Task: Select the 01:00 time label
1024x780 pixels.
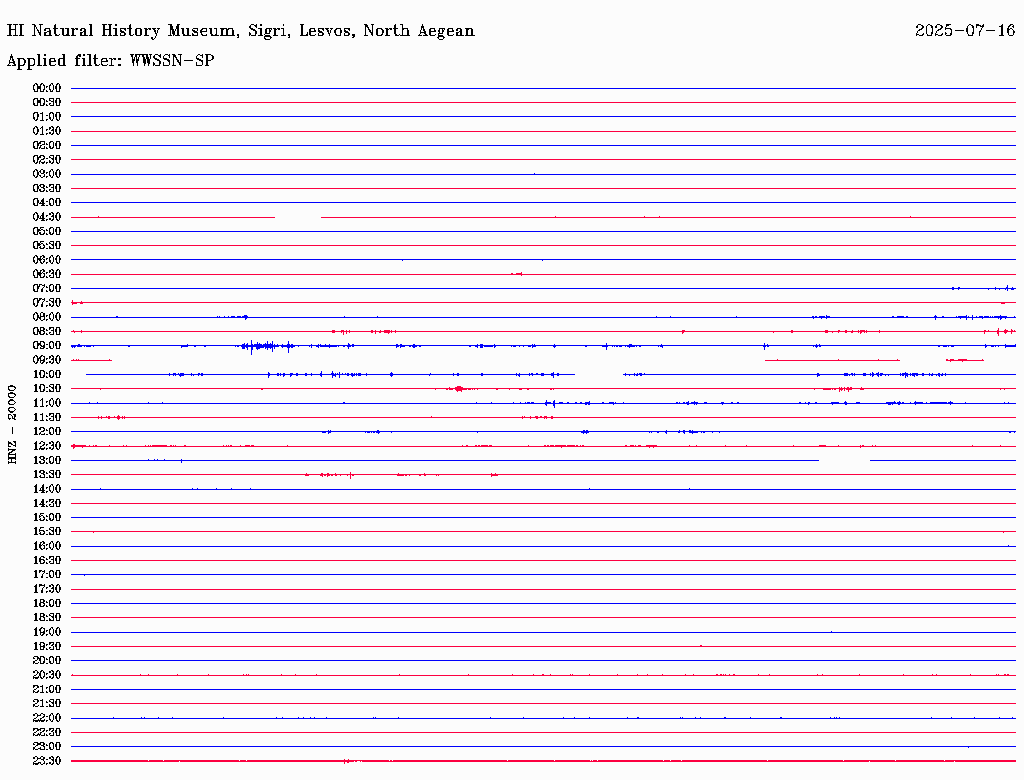Action: click(47, 117)
